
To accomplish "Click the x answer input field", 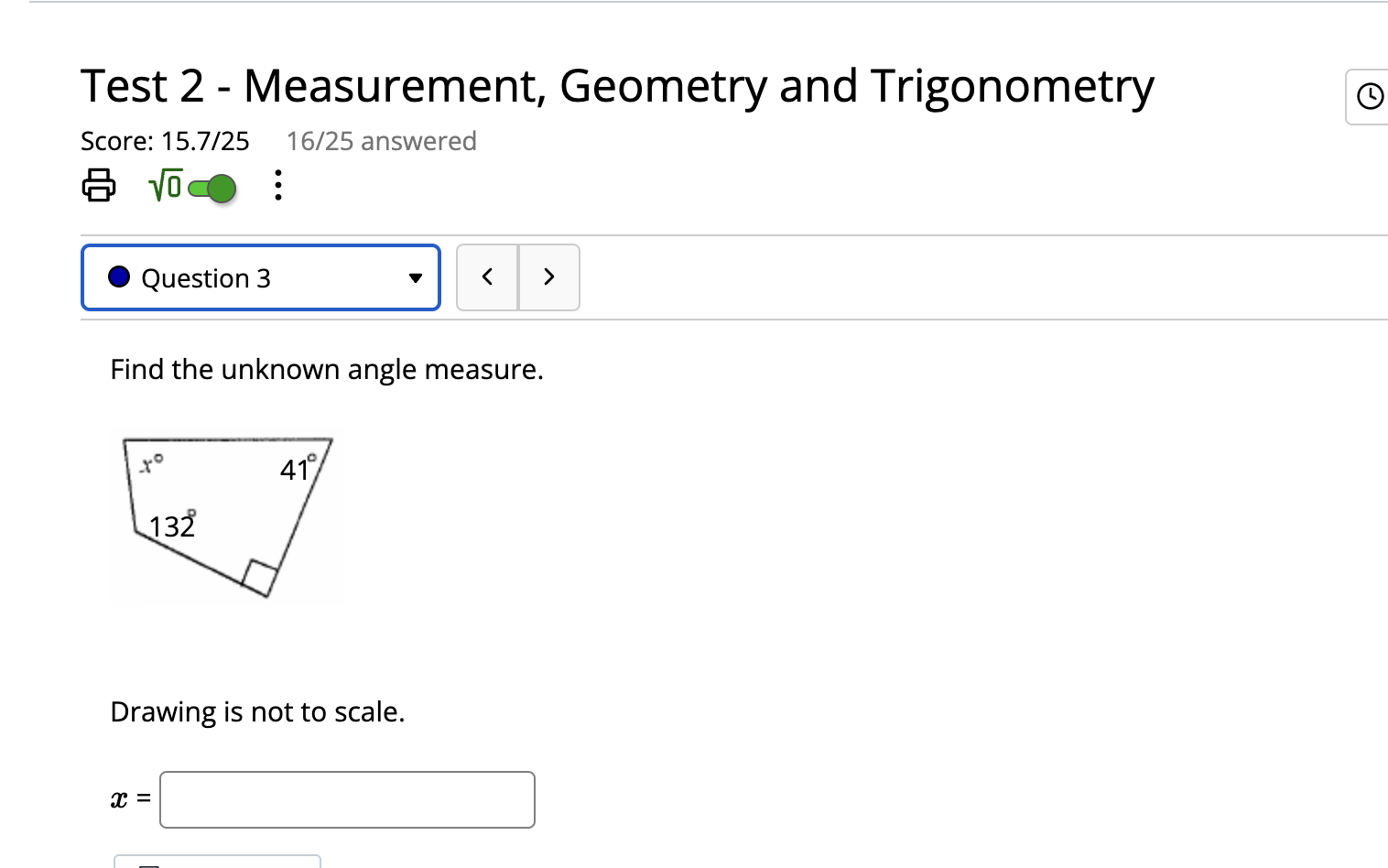I will pos(347,799).
